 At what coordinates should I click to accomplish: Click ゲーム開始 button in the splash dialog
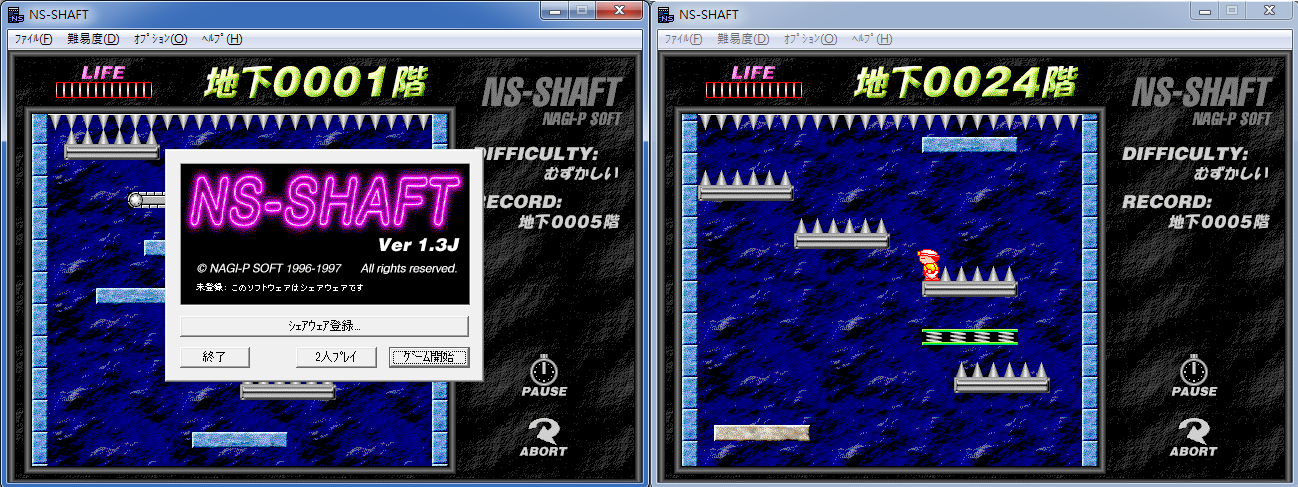pos(429,357)
